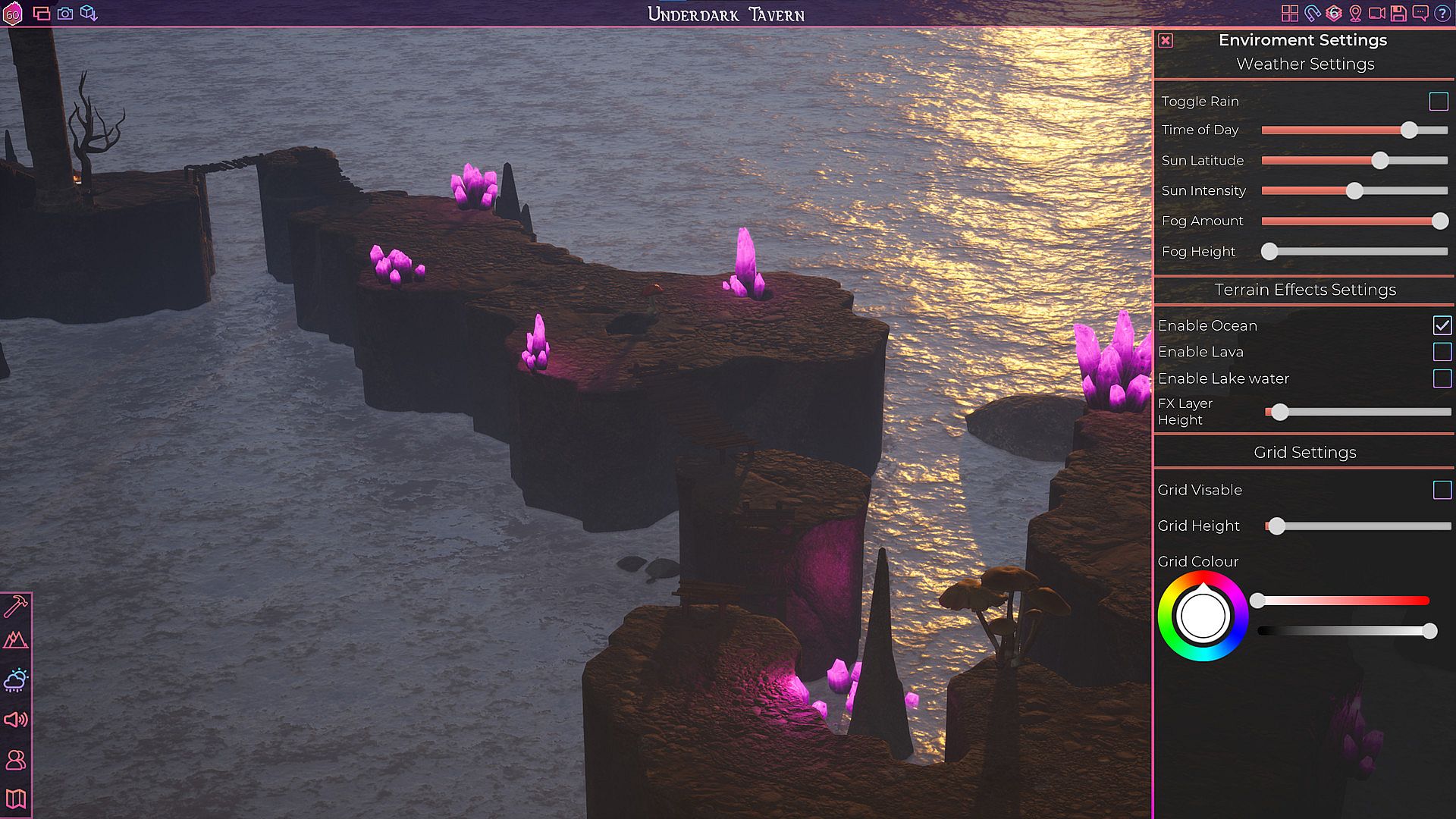This screenshot has height=819, width=1456.
Task: Open the chat speech bubble icon
Action: [x=1420, y=14]
